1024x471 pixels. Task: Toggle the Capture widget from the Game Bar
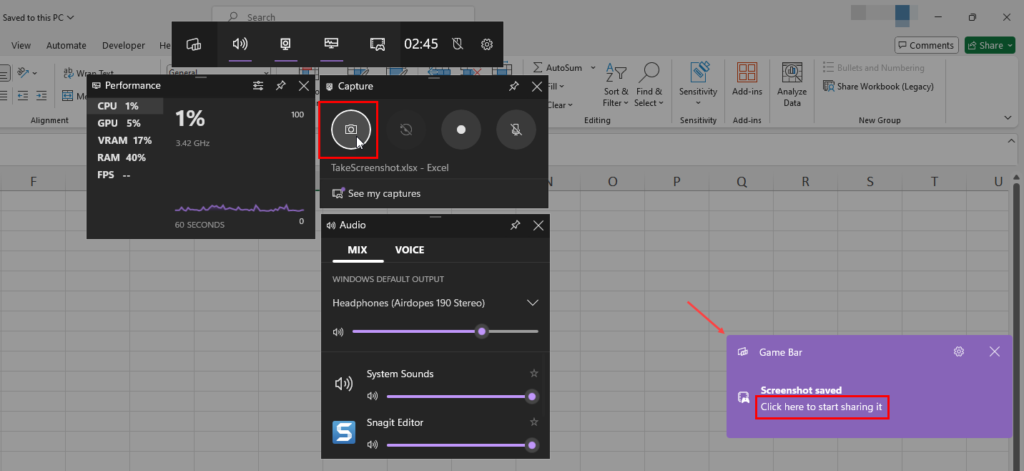285,44
